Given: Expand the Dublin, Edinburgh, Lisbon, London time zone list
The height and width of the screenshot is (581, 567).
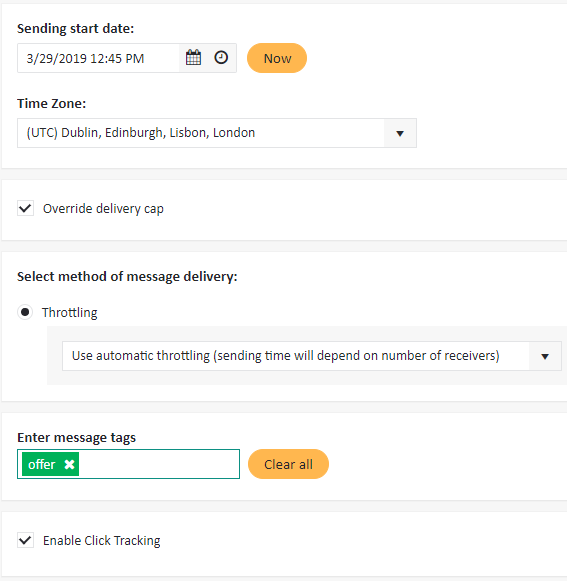Looking at the screenshot, I should [217, 133].
